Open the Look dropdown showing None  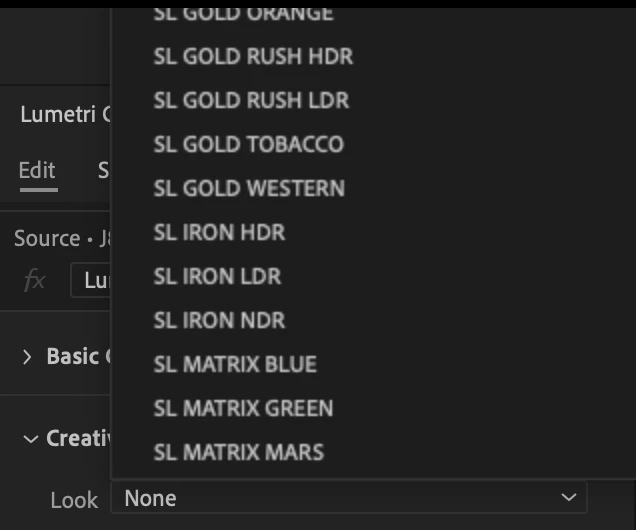coord(349,498)
